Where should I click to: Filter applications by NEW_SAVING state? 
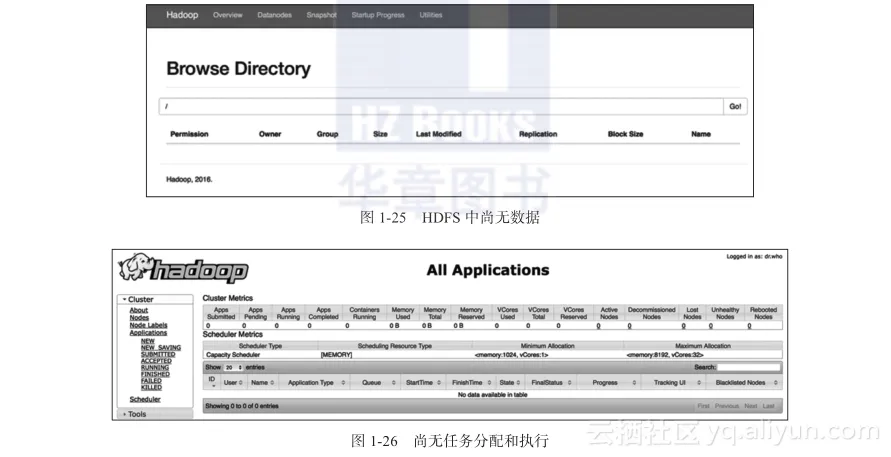(x=161, y=347)
